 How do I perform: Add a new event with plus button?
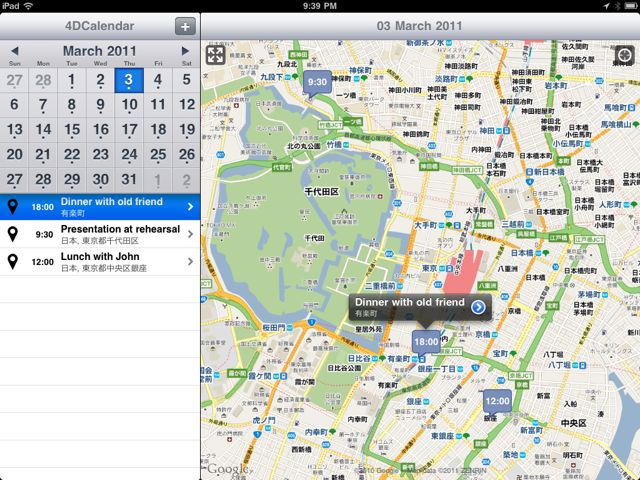(185, 27)
